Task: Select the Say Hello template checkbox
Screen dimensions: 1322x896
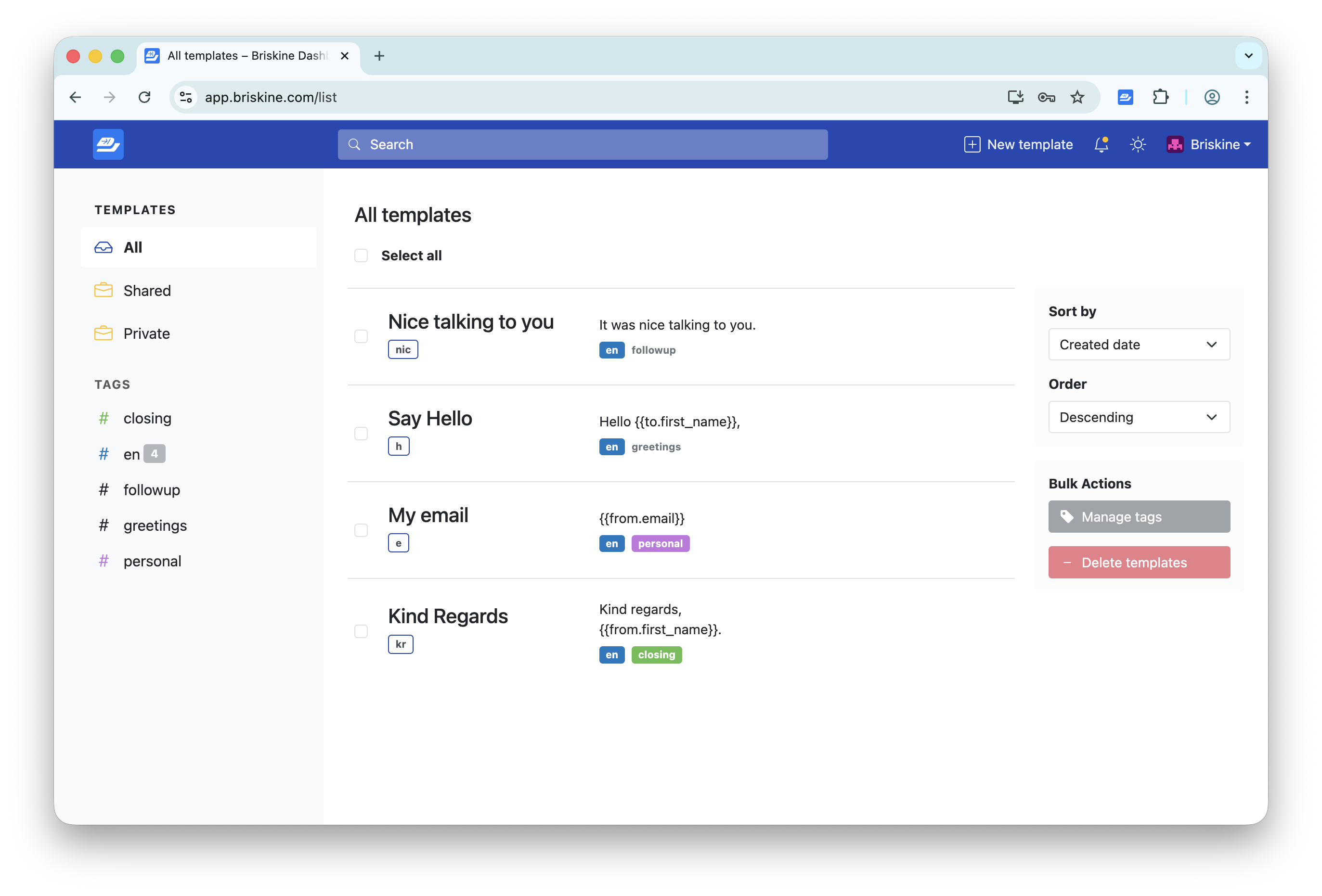Action: coord(361,434)
